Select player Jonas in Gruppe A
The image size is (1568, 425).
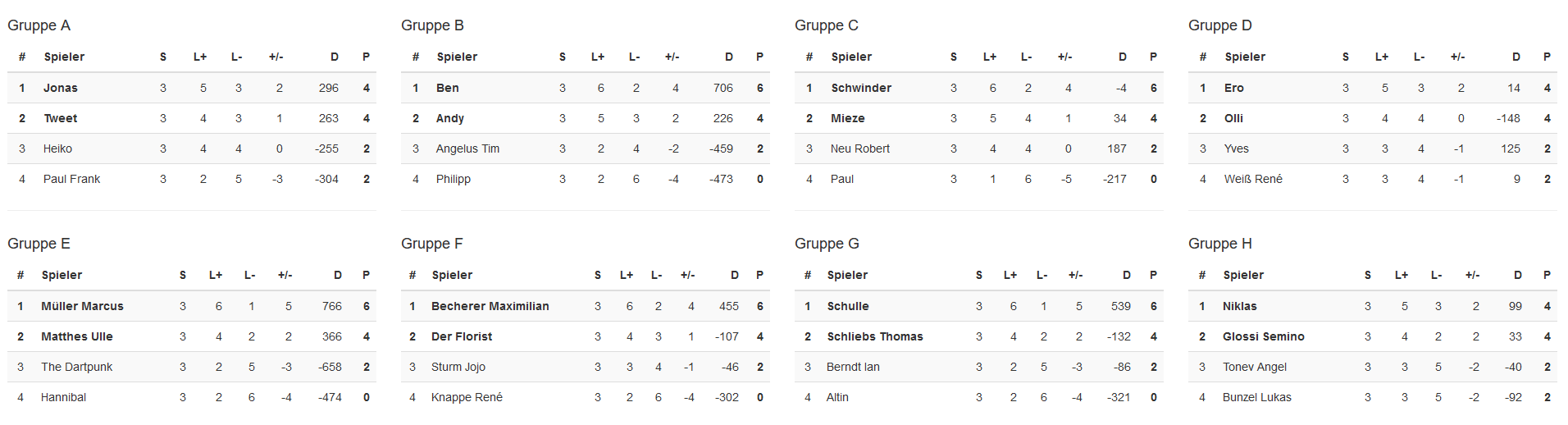coord(61,88)
